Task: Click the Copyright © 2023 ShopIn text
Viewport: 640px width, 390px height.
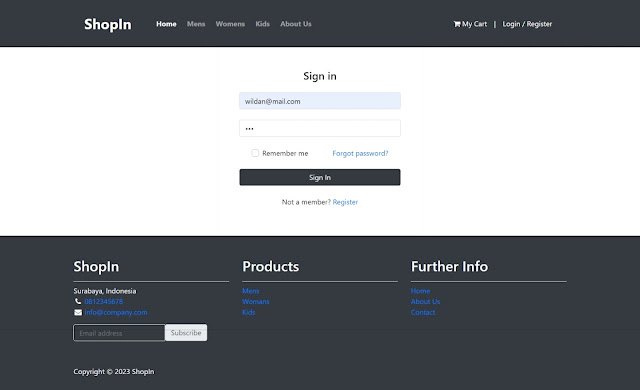Action: [x=114, y=372]
